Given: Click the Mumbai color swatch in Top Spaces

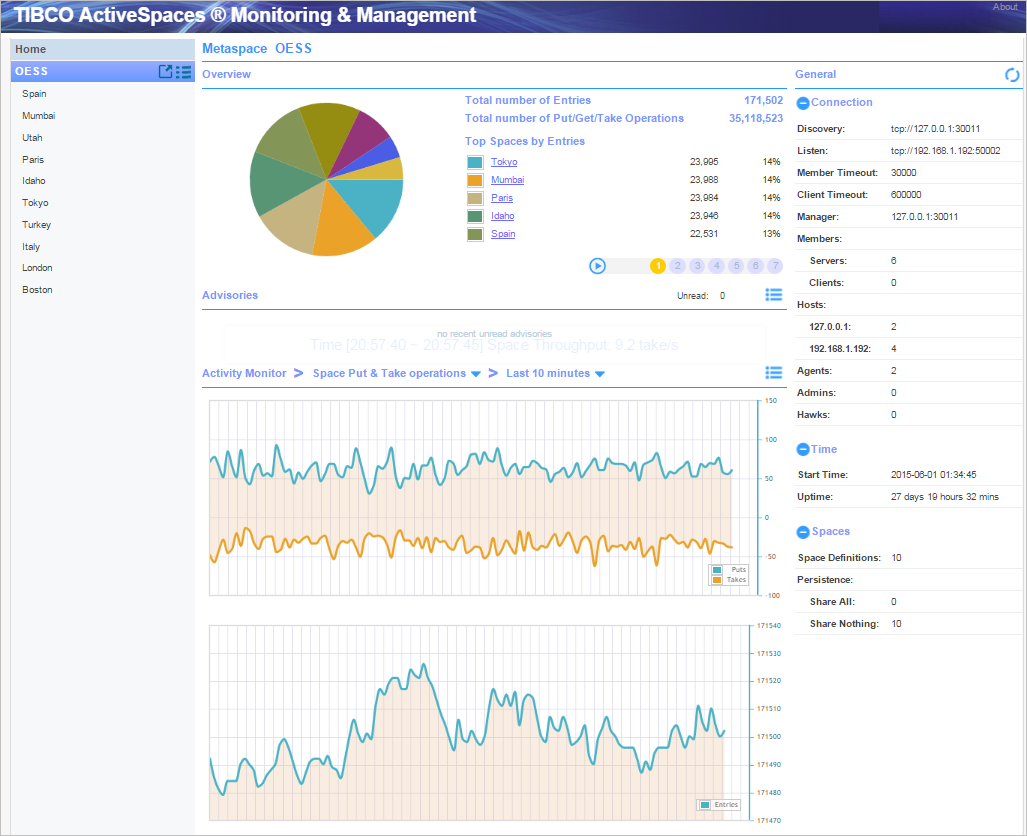Looking at the screenshot, I should point(475,179).
